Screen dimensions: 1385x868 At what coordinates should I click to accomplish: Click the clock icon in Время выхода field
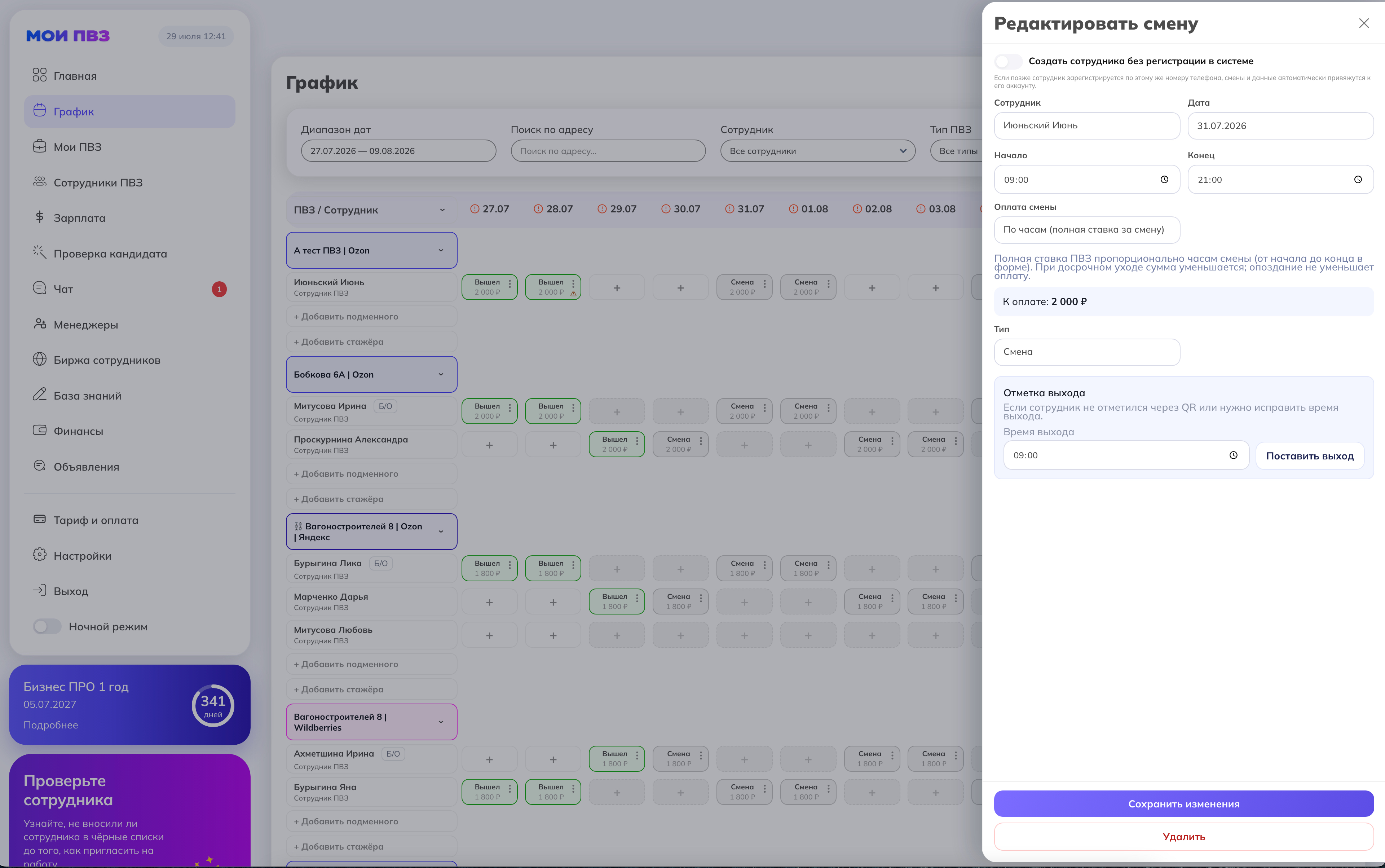tap(1233, 455)
